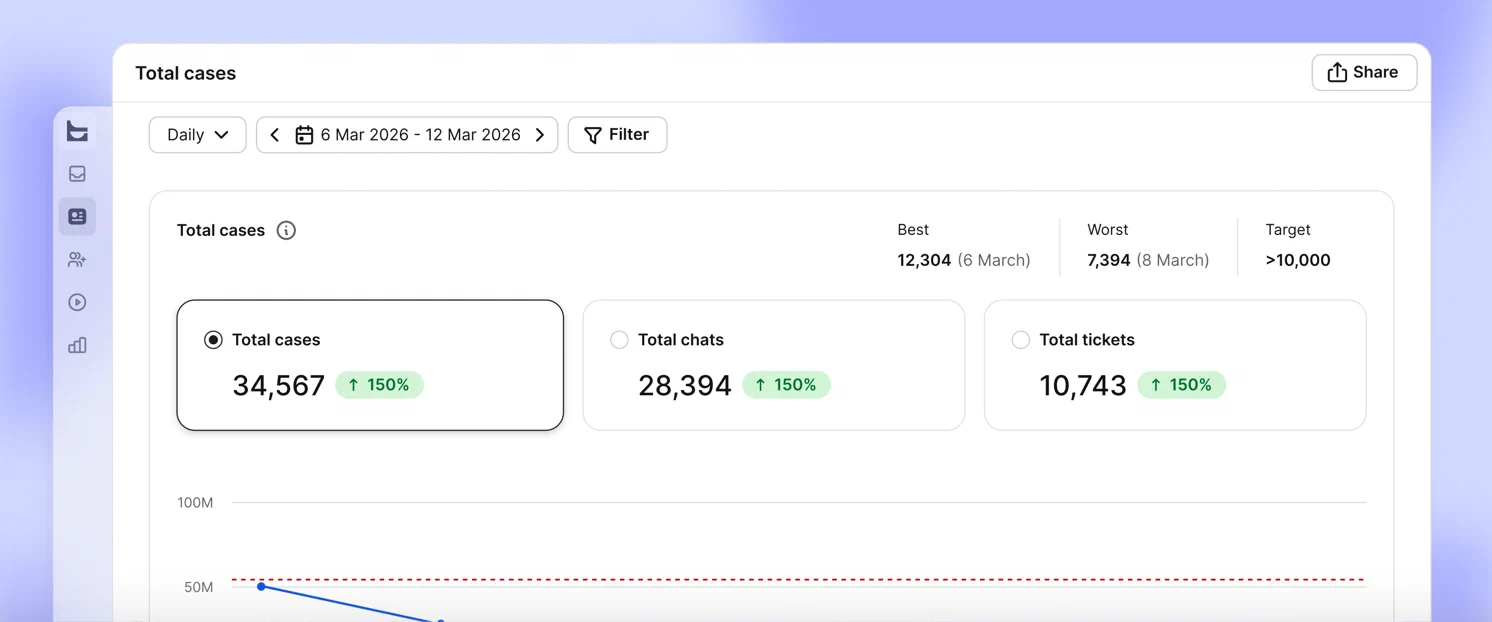Click the 34,567 total cases value
This screenshot has height=622, width=1492.
[279, 386]
